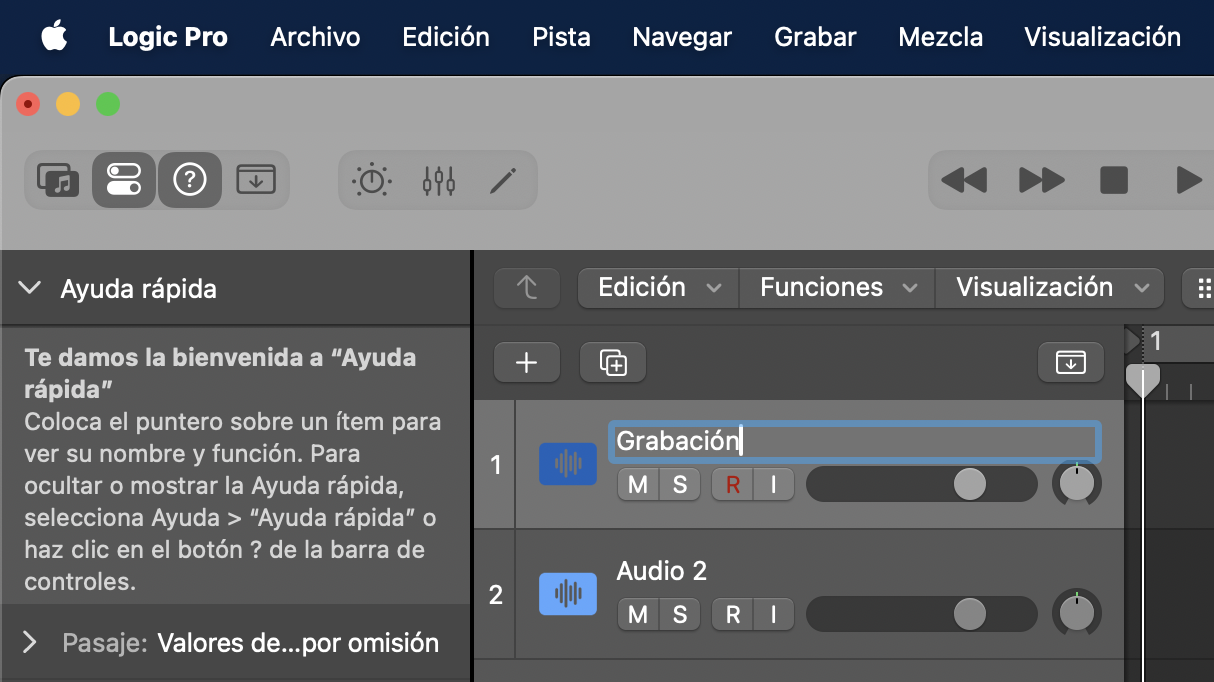Viewport: 1214px width, 682px height.
Task: Open Editors with the pencil icon
Action: point(503,180)
